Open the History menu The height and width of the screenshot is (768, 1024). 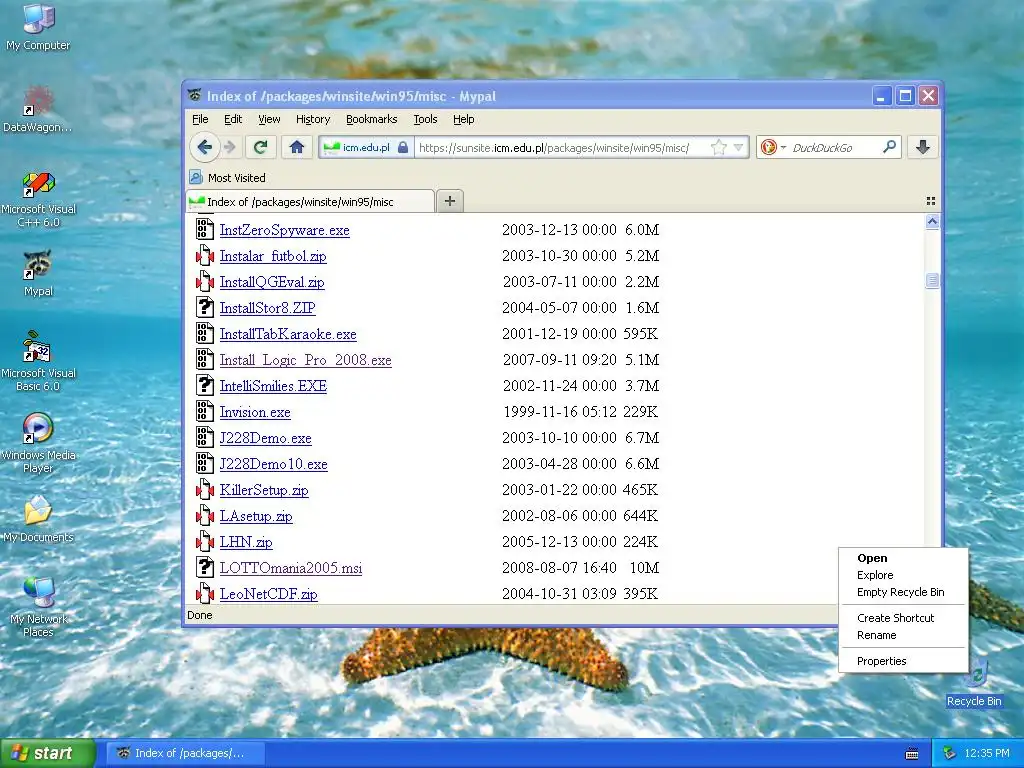[313, 119]
